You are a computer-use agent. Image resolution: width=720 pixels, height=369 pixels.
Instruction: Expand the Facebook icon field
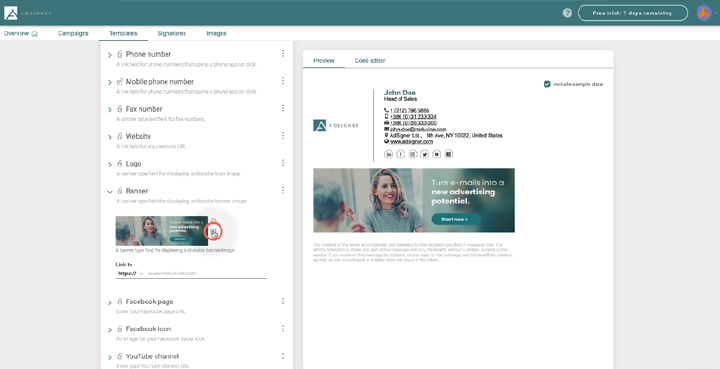tap(110, 330)
